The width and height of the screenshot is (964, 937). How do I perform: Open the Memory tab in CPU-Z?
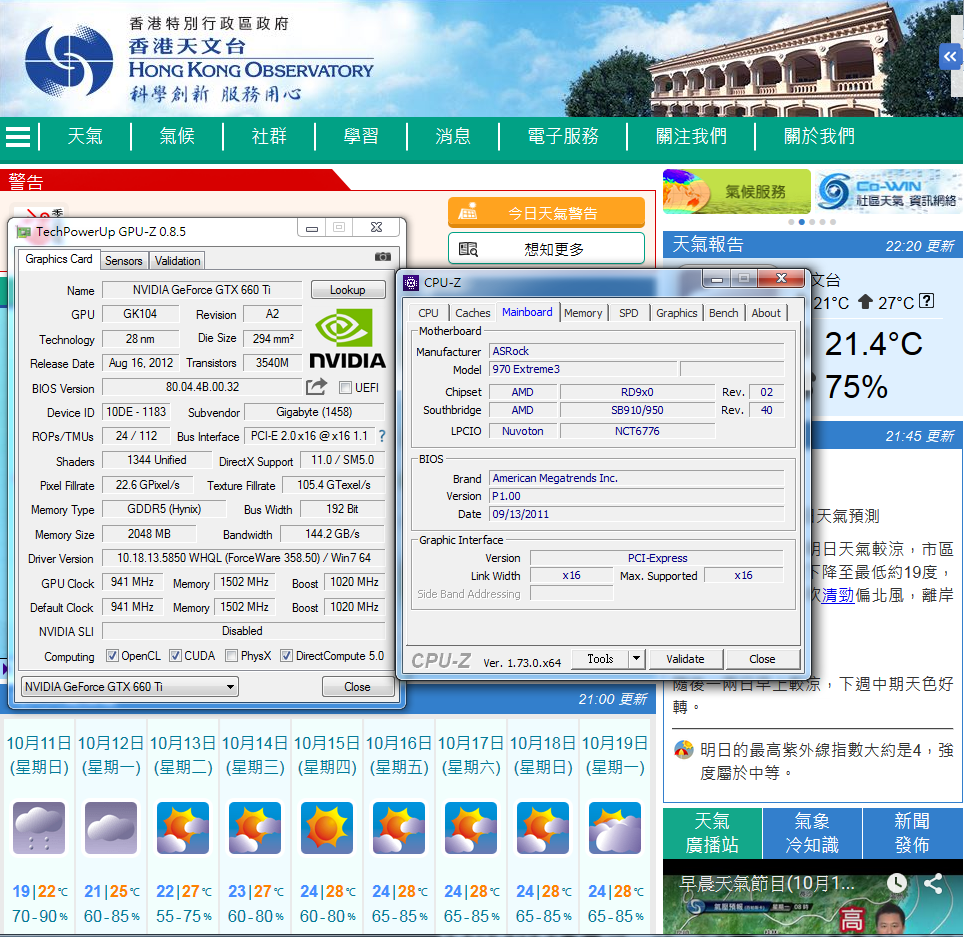click(583, 313)
